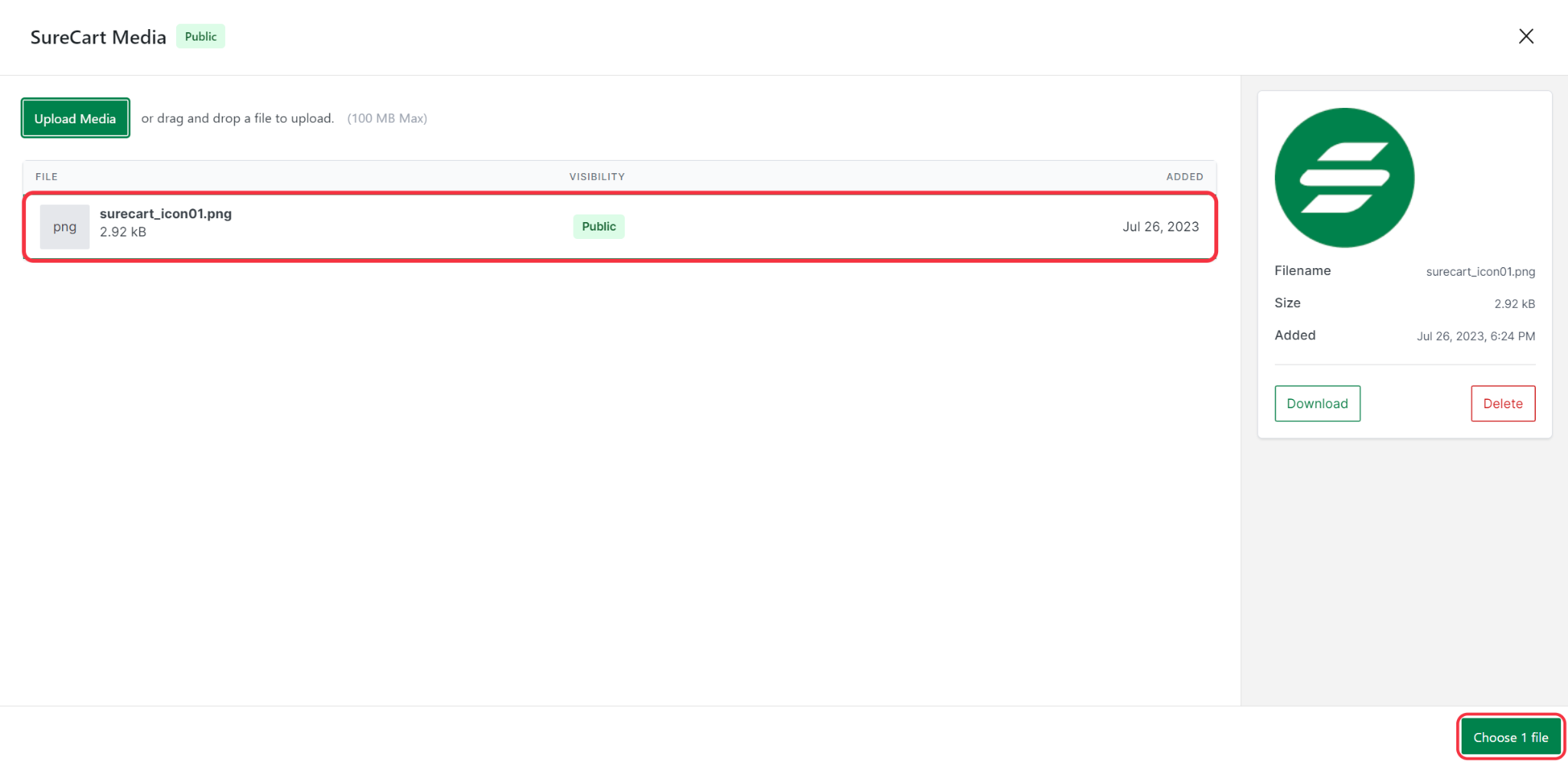This screenshot has width=1568, height=772.
Task: Click the 2.92 kB size in file row
Action: point(122,232)
